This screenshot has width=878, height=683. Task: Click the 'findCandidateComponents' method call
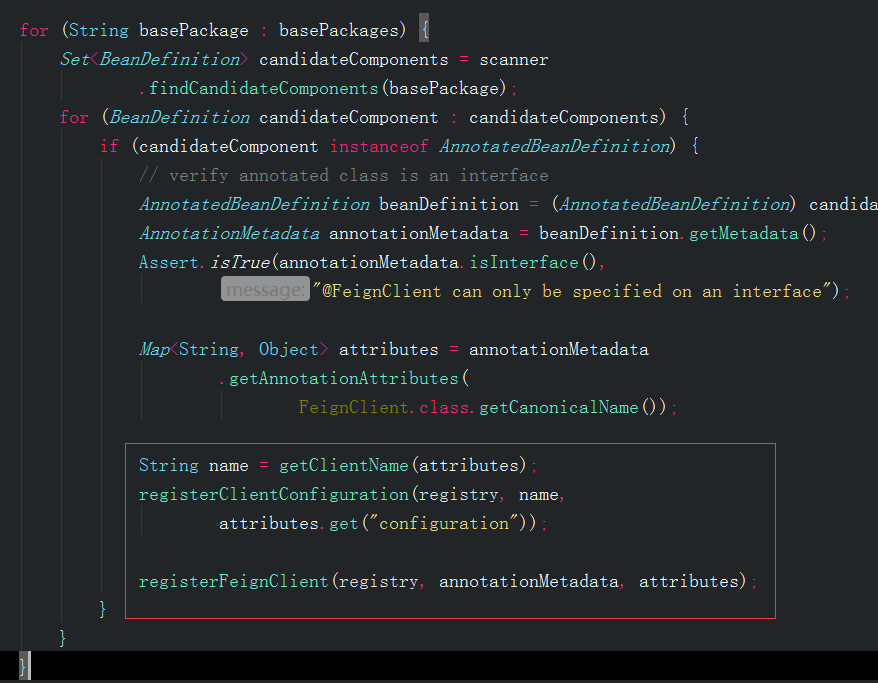coord(264,88)
